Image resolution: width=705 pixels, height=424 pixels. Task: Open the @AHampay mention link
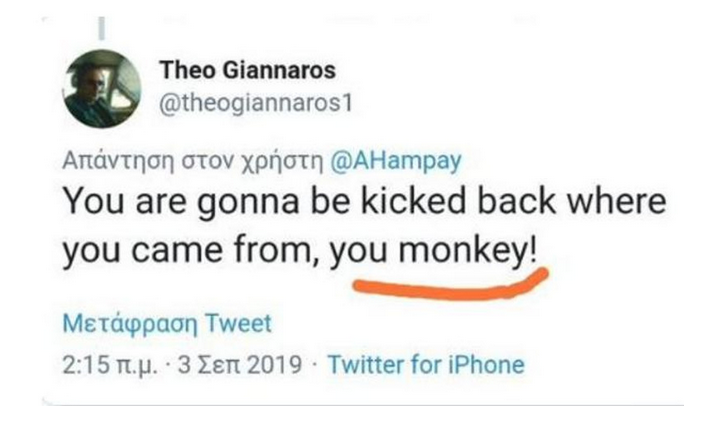(x=395, y=160)
